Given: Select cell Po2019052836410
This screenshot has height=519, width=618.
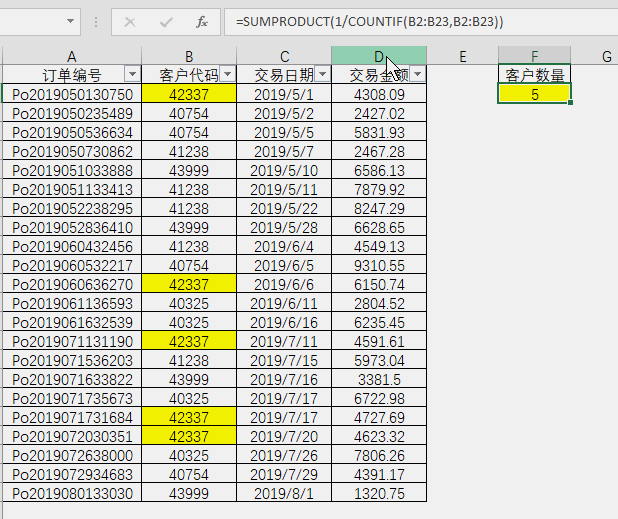Looking at the screenshot, I should click(x=72, y=227).
